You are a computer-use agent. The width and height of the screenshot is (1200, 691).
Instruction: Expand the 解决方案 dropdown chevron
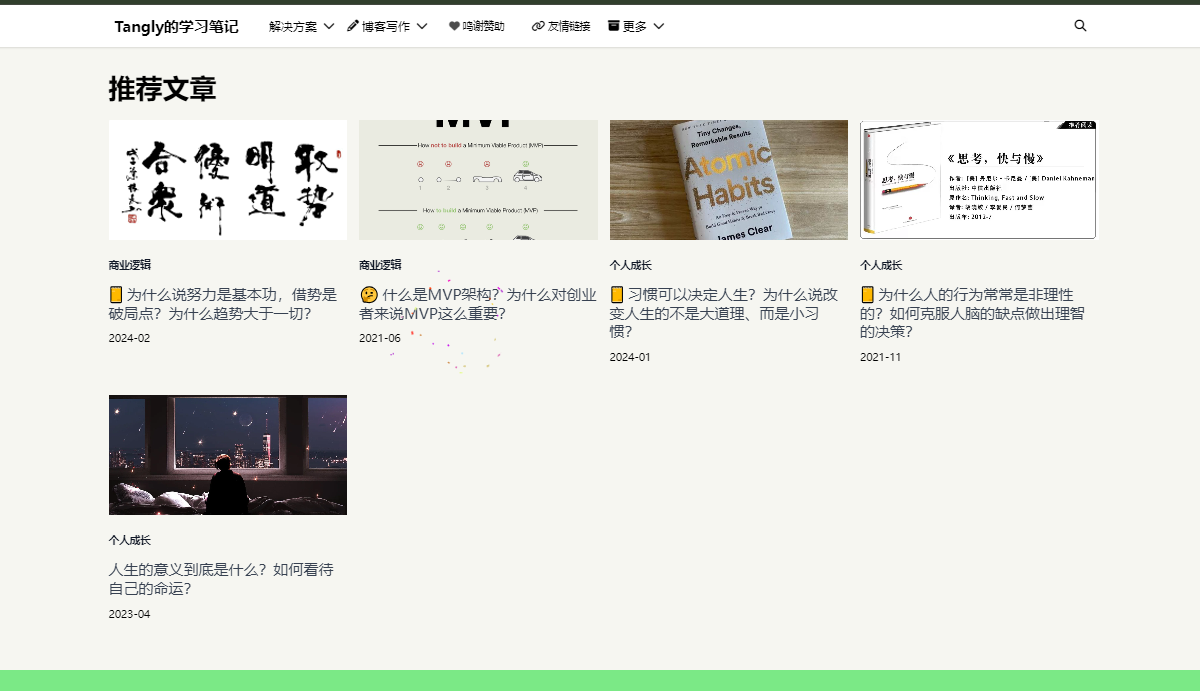[x=329, y=26]
